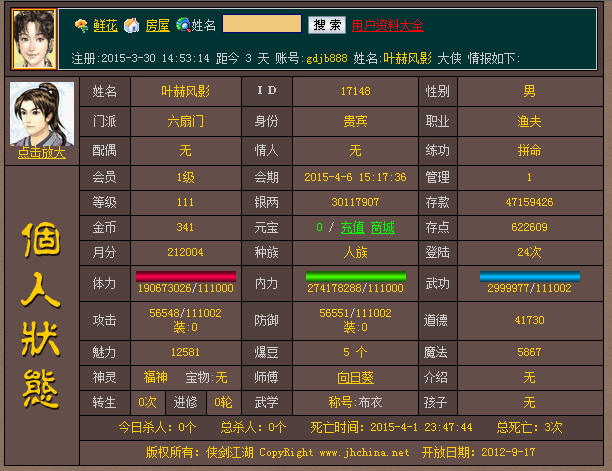Select the membership level 1级

[x=186, y=178]
